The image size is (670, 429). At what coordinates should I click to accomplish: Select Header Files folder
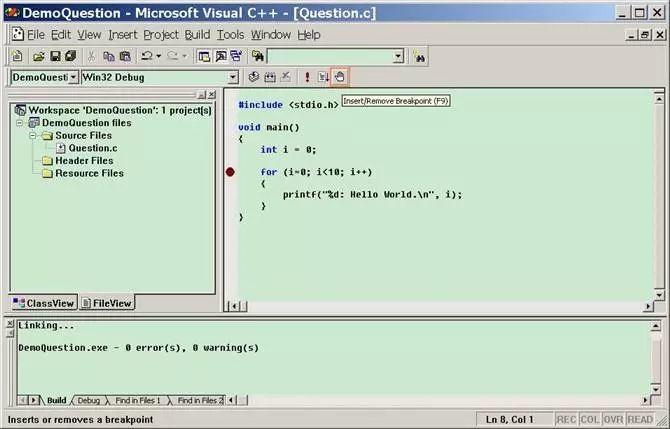(84, 161)
